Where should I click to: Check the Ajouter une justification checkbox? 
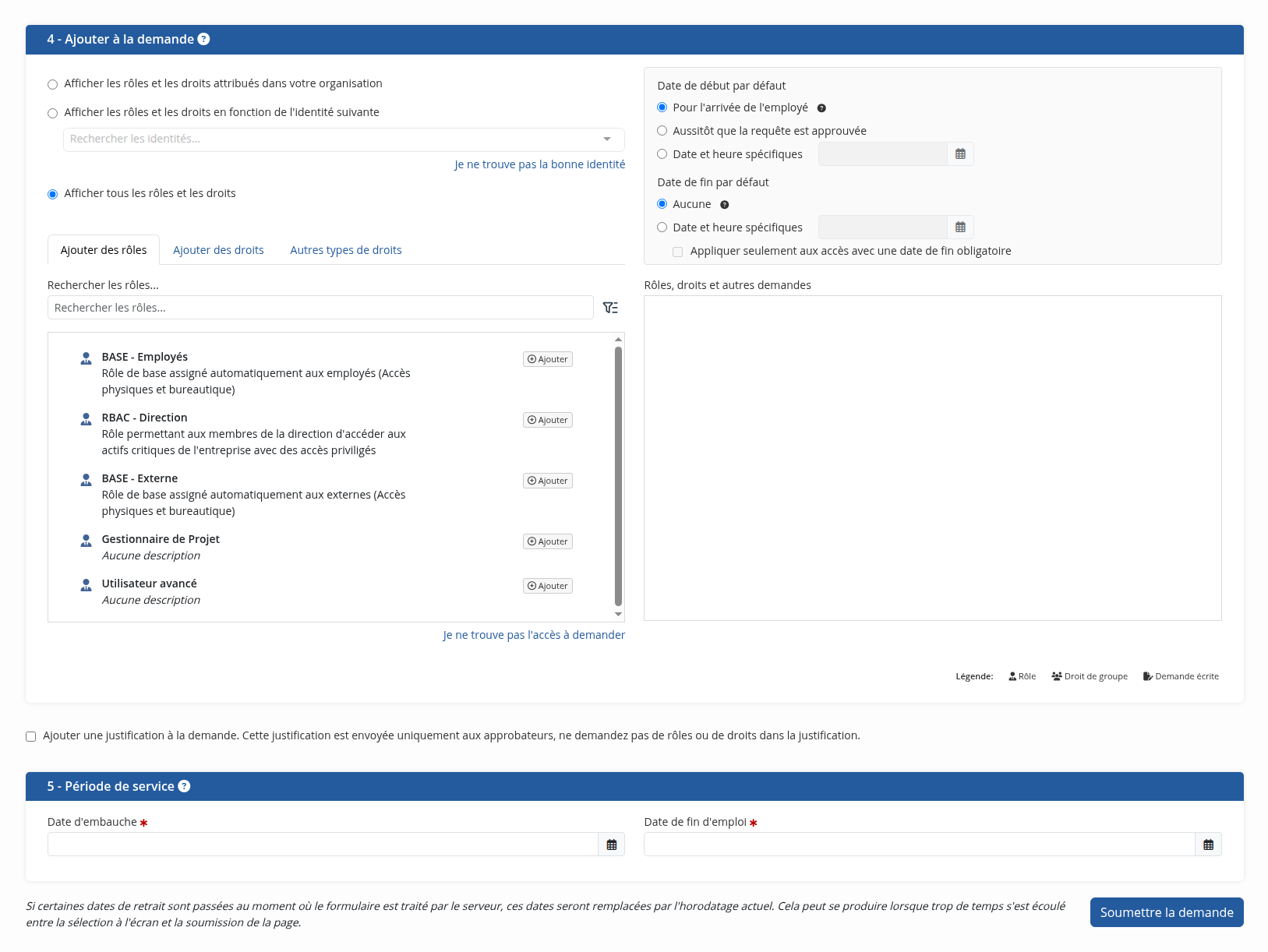pyautogui.click(x=31, y=736)
